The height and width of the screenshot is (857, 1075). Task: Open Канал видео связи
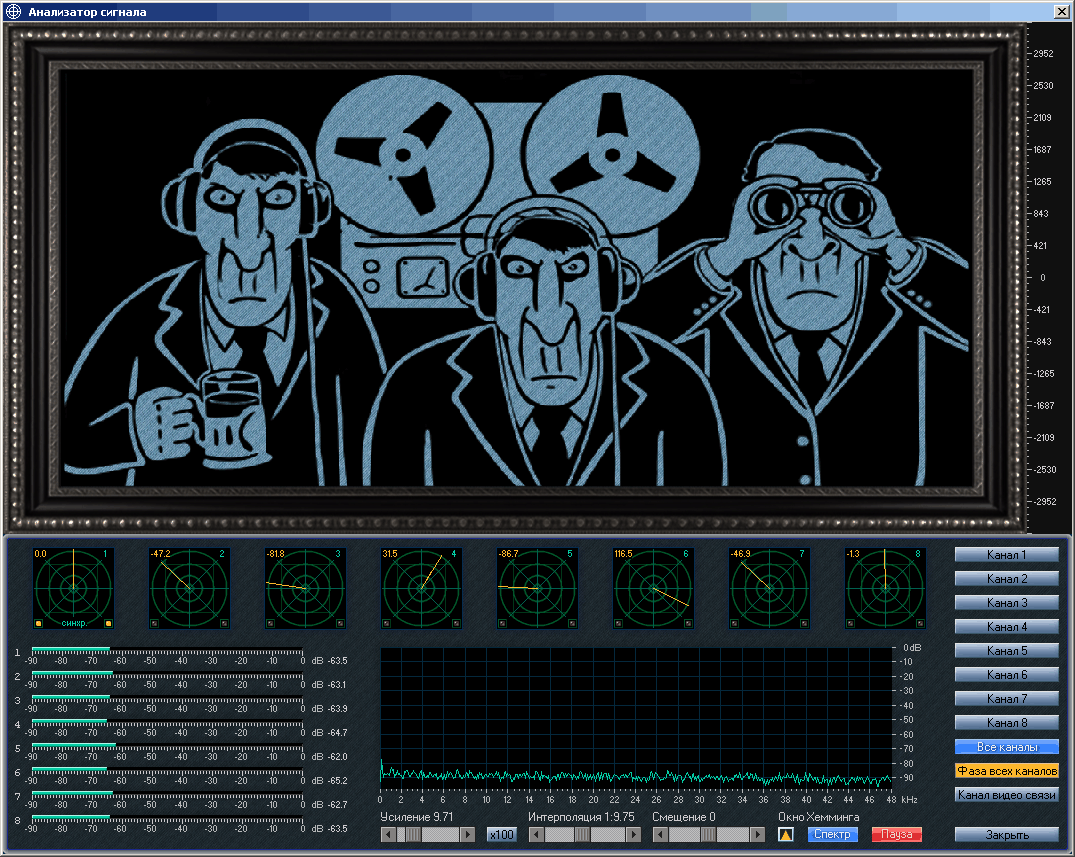[1006, 795]
